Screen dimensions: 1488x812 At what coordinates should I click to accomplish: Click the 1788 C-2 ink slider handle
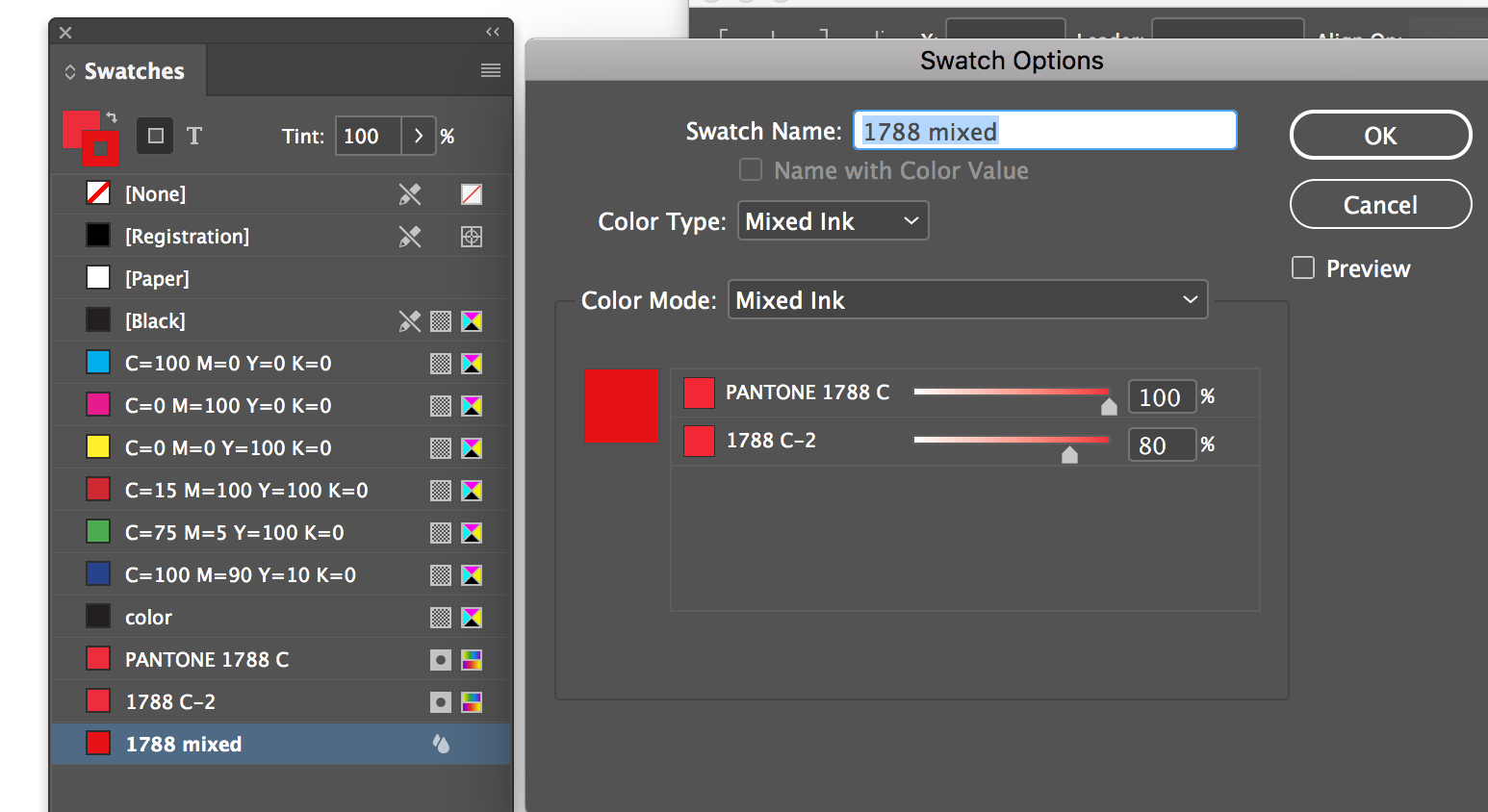[x=1069, y=454]
